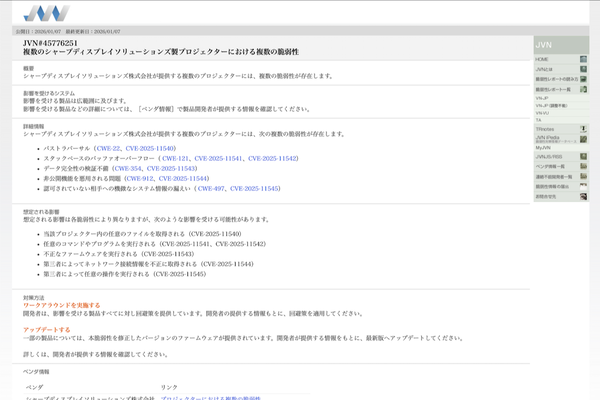
Task: Open JVN iPedia in the sidebar
Action: pyautogui.click(x=548, y=137)
